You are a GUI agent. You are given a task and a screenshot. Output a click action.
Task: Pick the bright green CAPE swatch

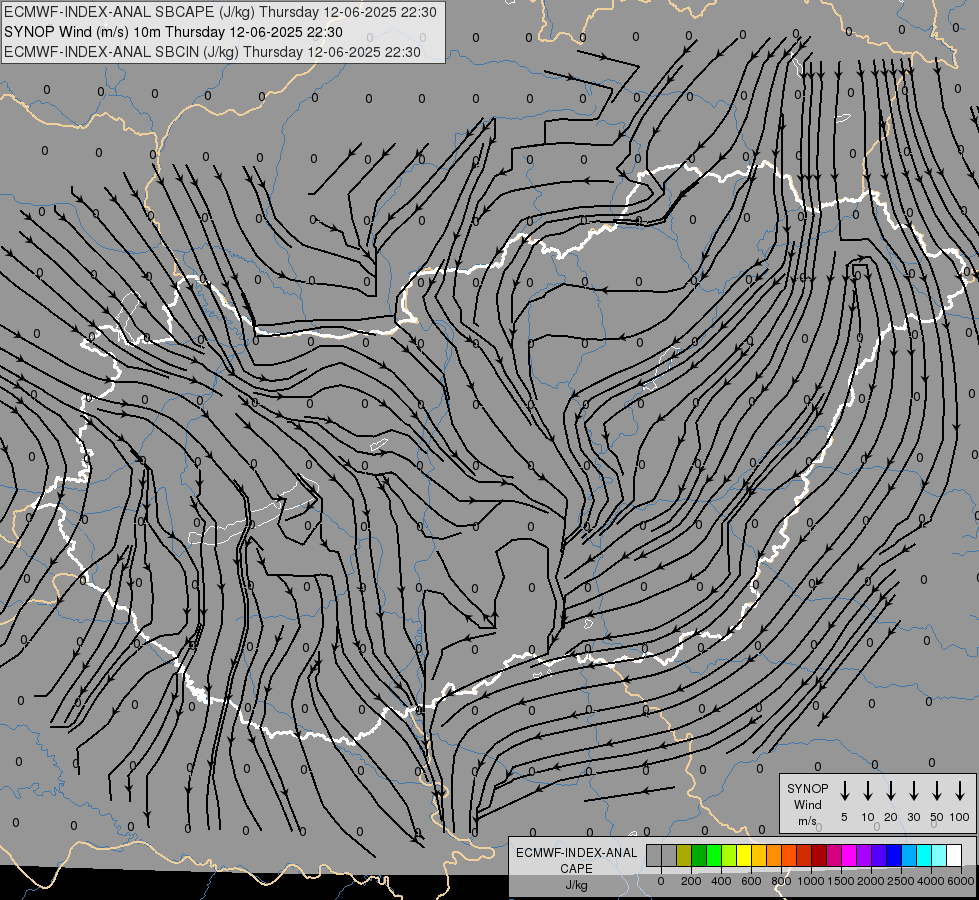point(714,855)
